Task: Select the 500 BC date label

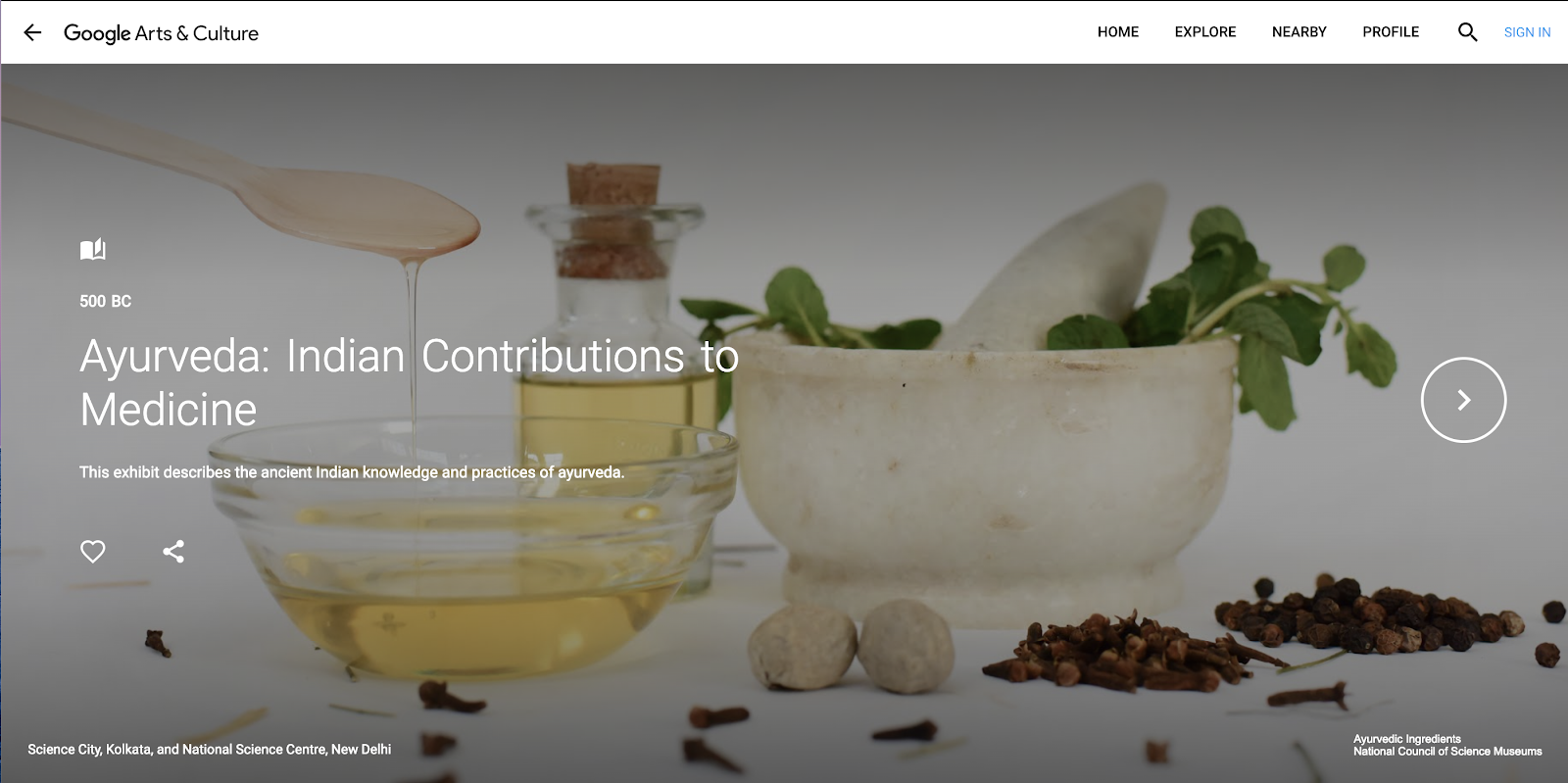Action: point(105,301)
